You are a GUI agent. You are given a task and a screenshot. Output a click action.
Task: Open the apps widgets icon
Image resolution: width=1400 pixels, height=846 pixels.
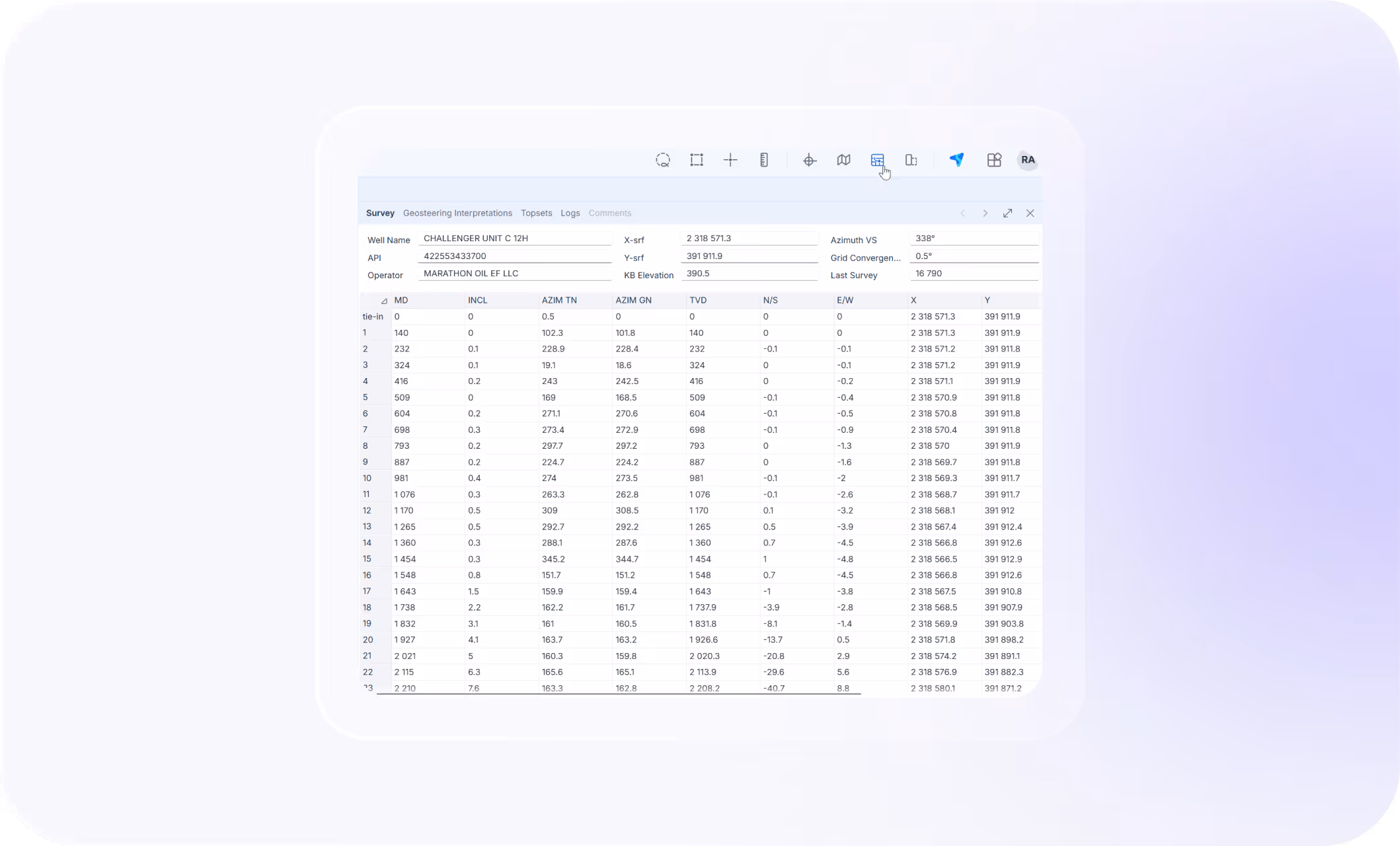[994, 160]
